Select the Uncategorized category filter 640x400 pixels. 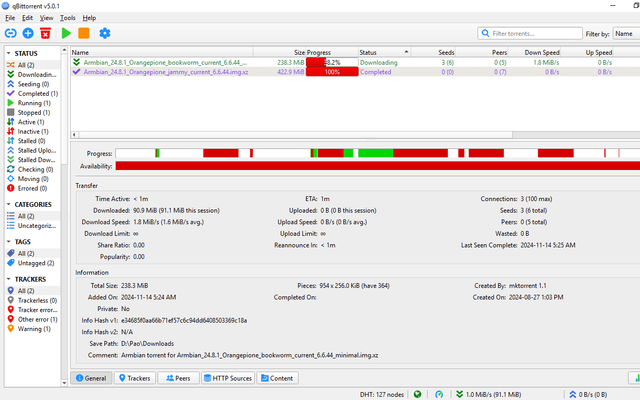[x=33, y=226]
